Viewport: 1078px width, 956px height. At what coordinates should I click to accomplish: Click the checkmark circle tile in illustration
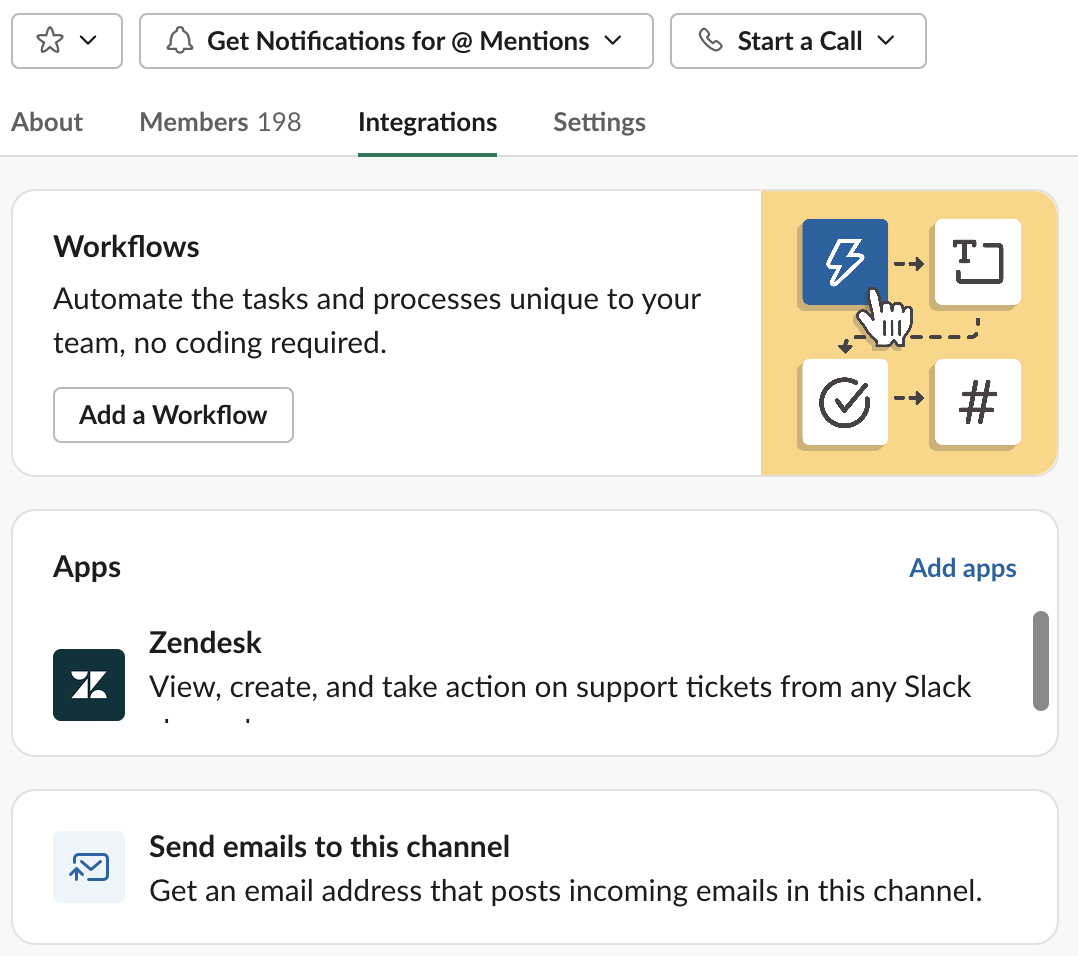(x=844, y=402)
